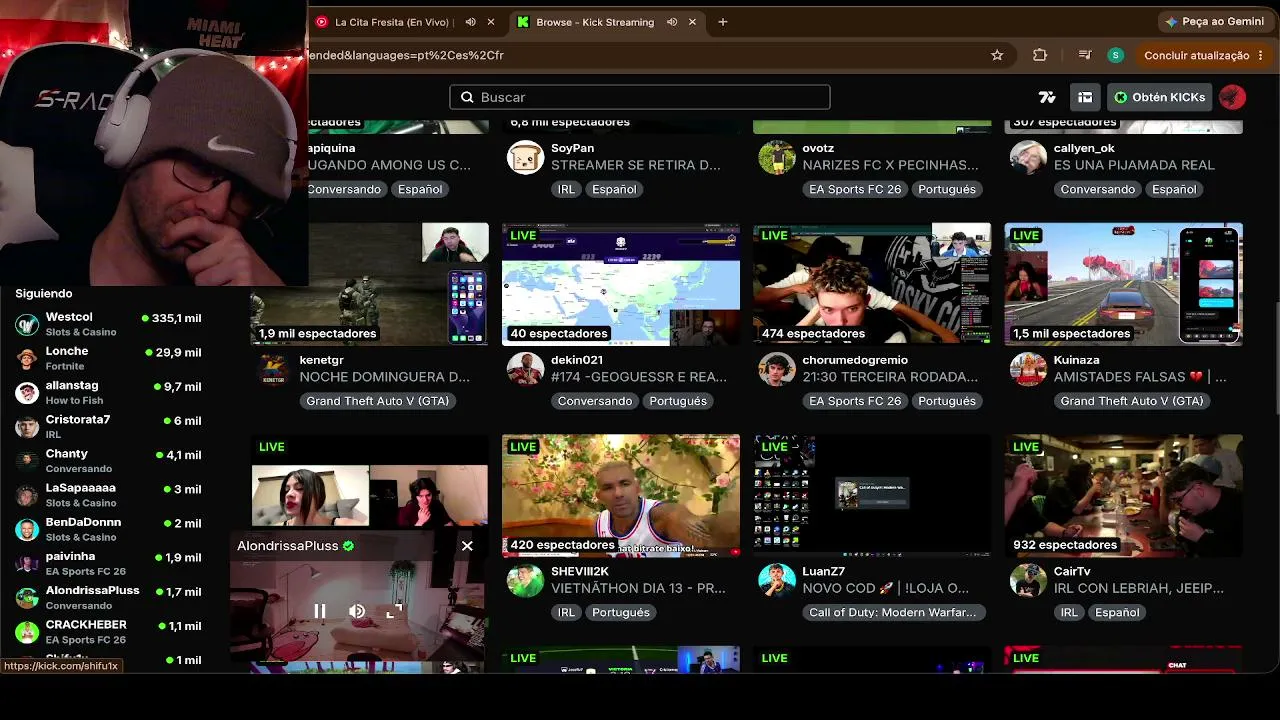The image size is (1280, 720).
Task: Select CRACKHEBER in the sidebar
Action: pos(108,632)
